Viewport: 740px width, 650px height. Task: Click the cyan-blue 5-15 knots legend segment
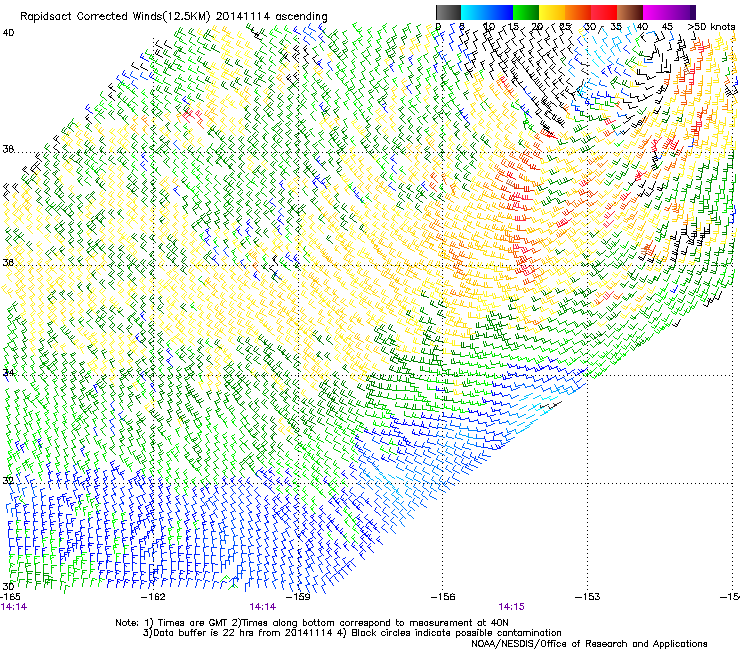coord(487,12)
